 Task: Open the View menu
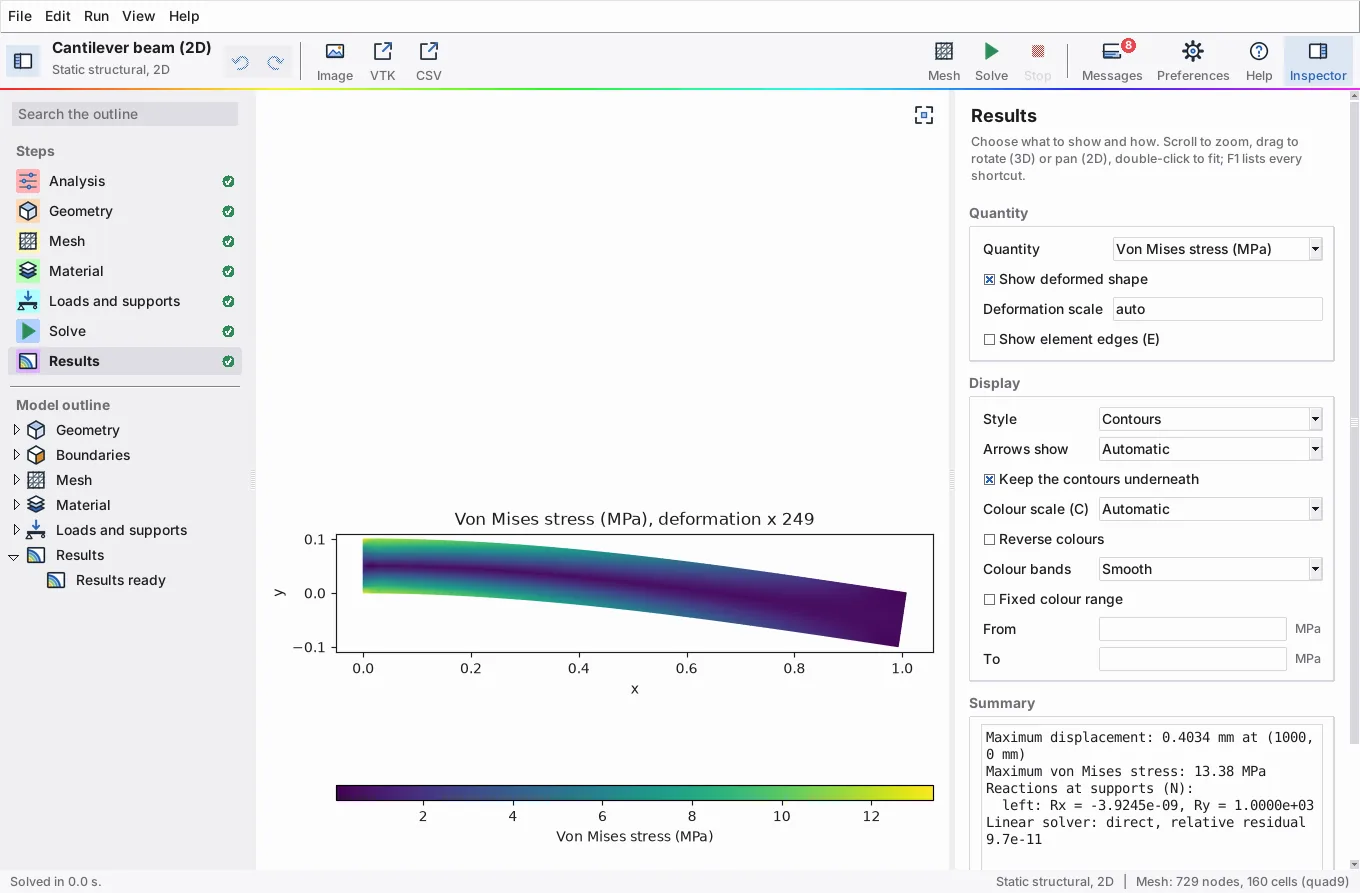pos(138,16)
